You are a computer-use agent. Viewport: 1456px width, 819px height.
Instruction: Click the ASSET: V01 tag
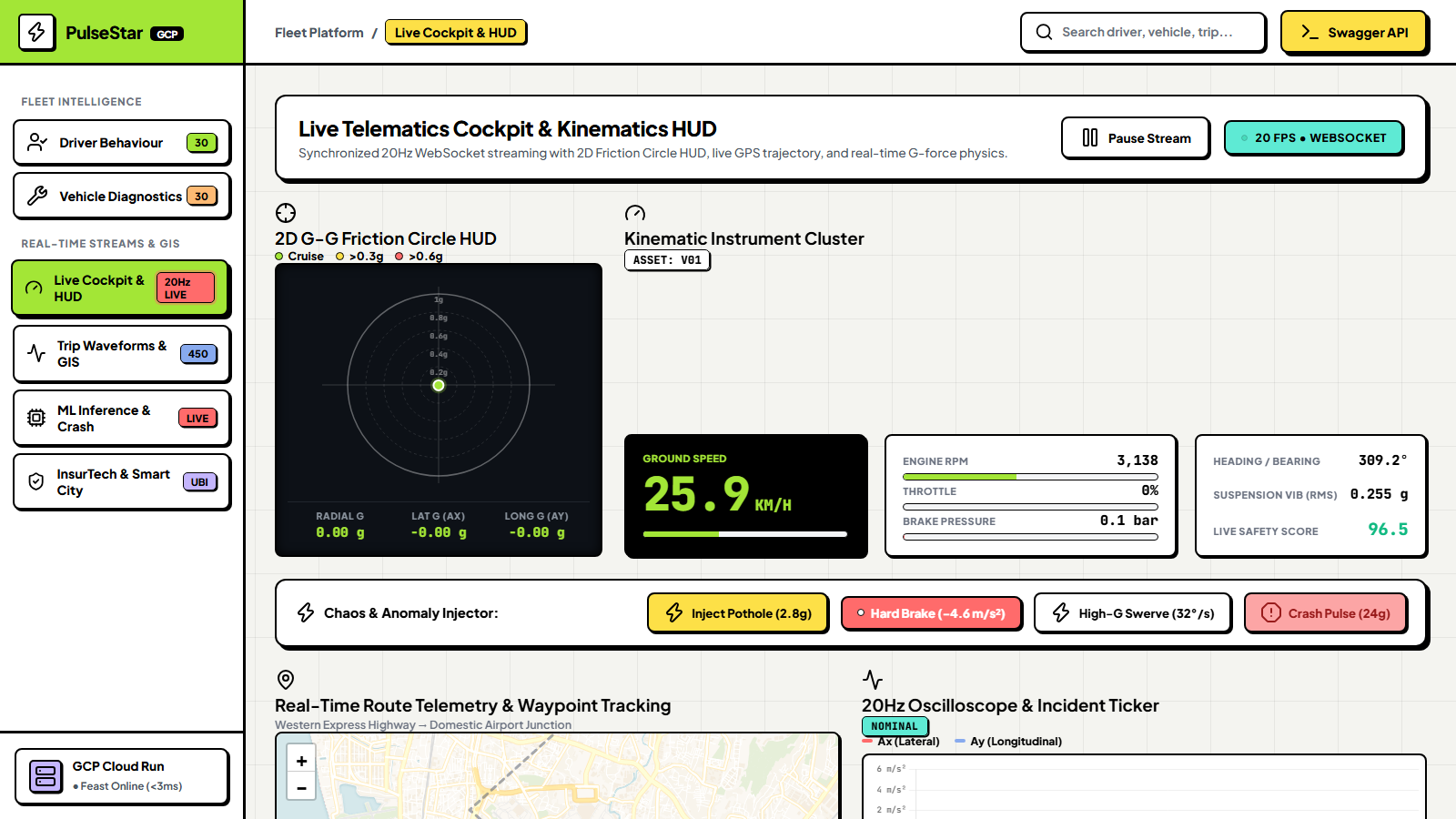[667, 260]
